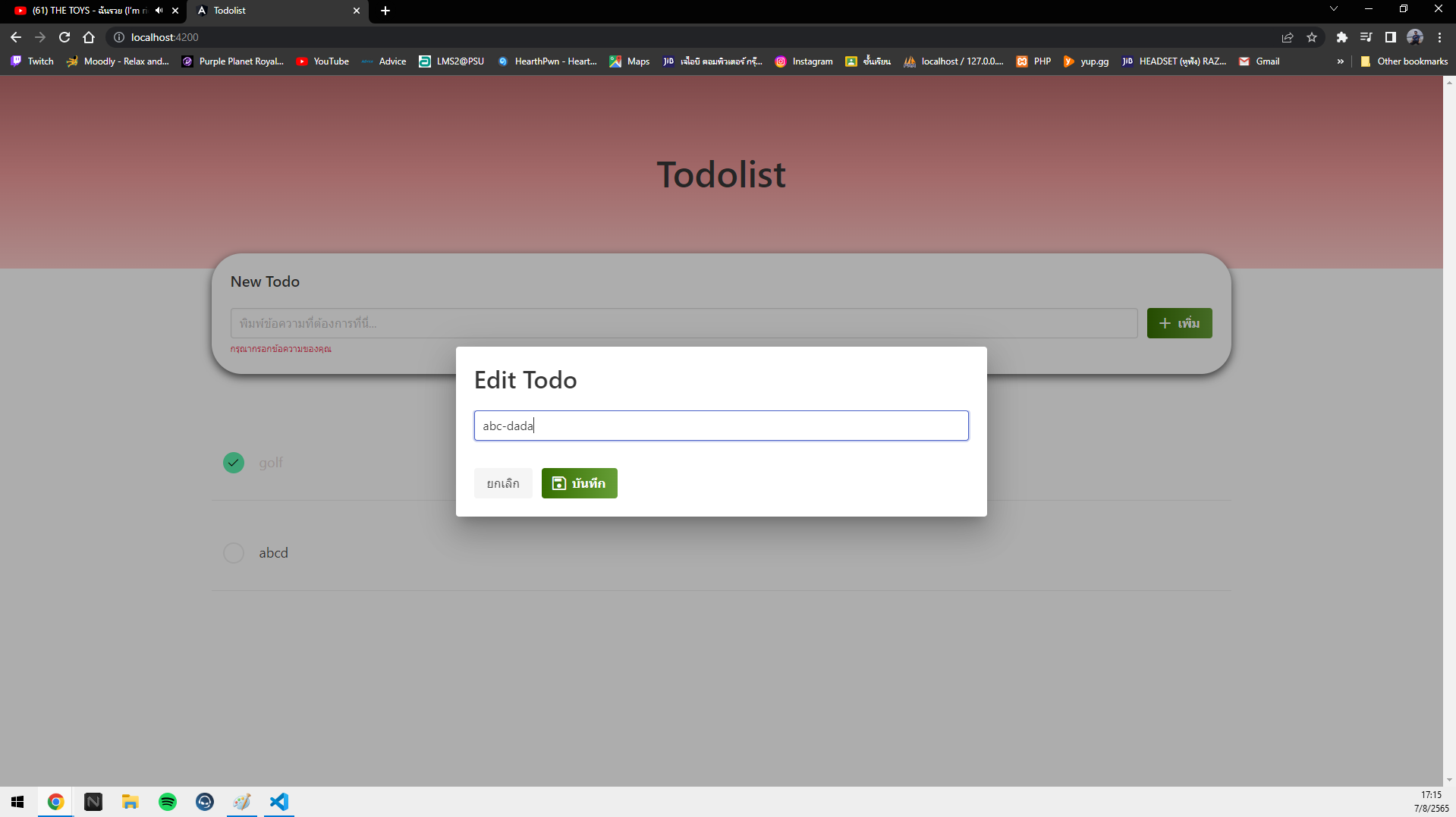Viewport: 1456px width, 817px height.
Task: Open the localhost / 127.0.0 bookmark
Action: [x=954, y=61]
